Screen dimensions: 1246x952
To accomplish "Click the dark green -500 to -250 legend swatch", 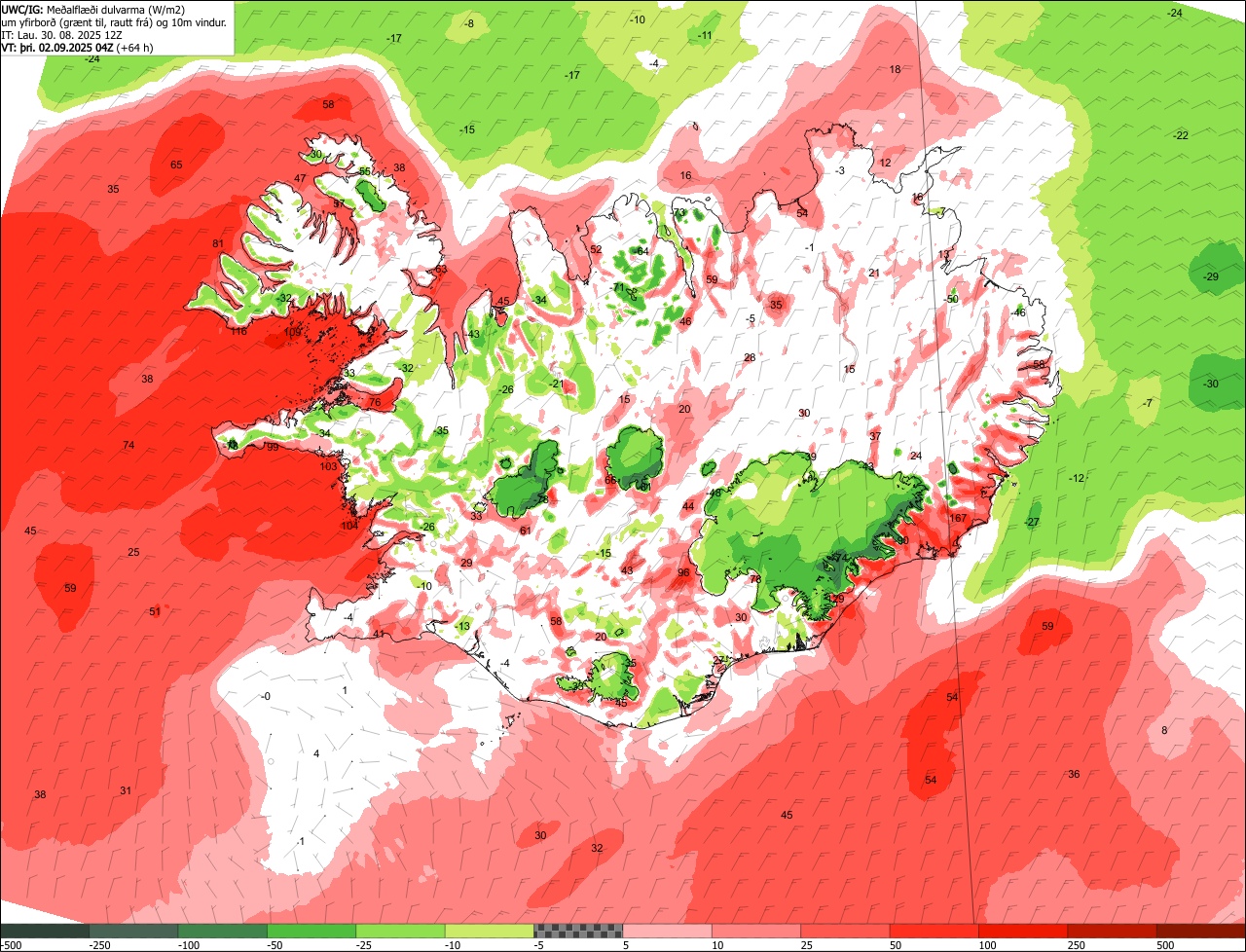I will coord(45,930).
